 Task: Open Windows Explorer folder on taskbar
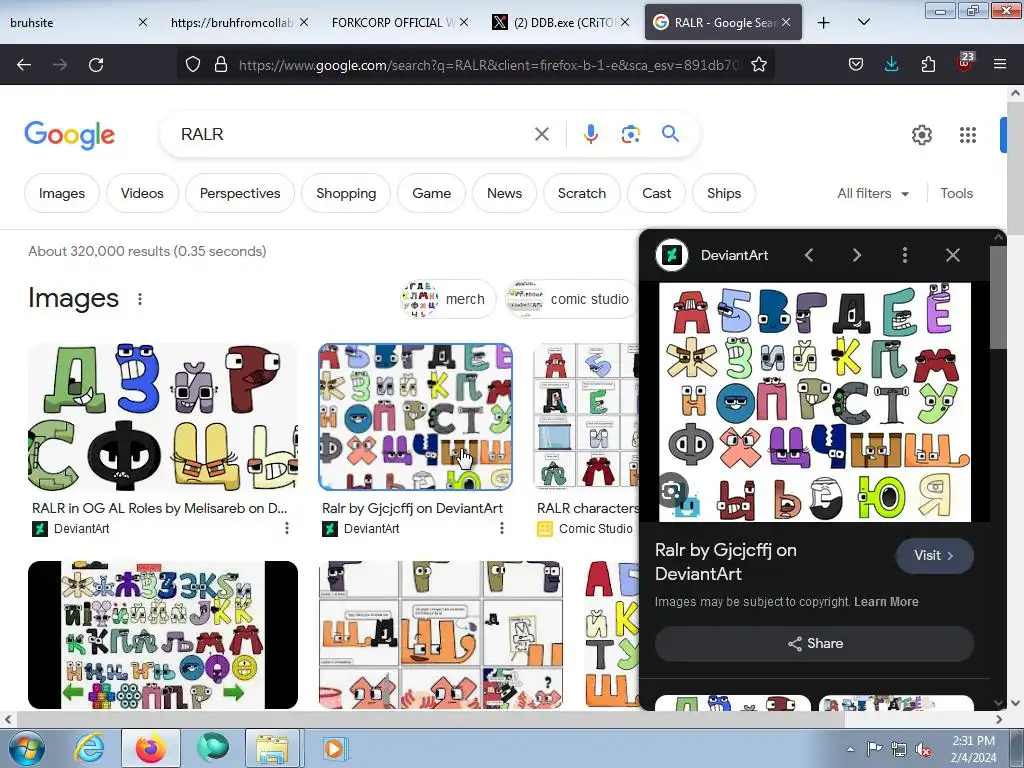pyautogui.click(x=272, y=748)
